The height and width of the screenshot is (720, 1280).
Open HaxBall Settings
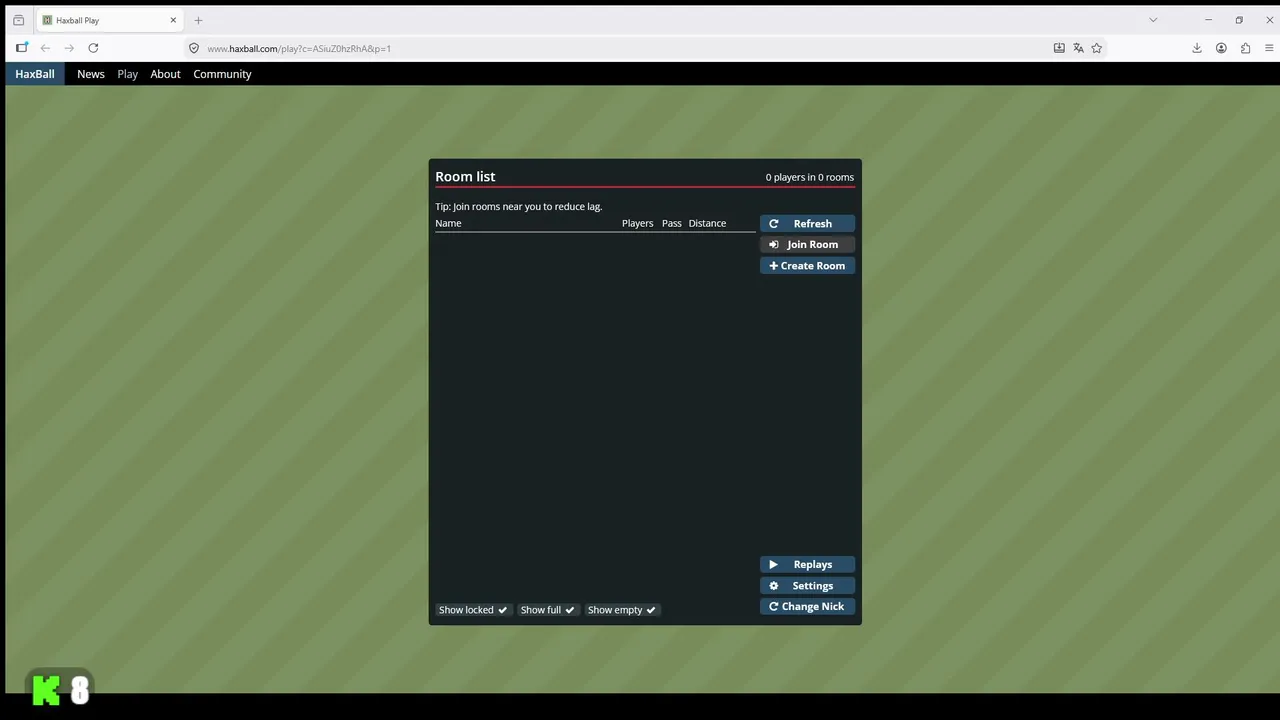(x=807, y=586)
